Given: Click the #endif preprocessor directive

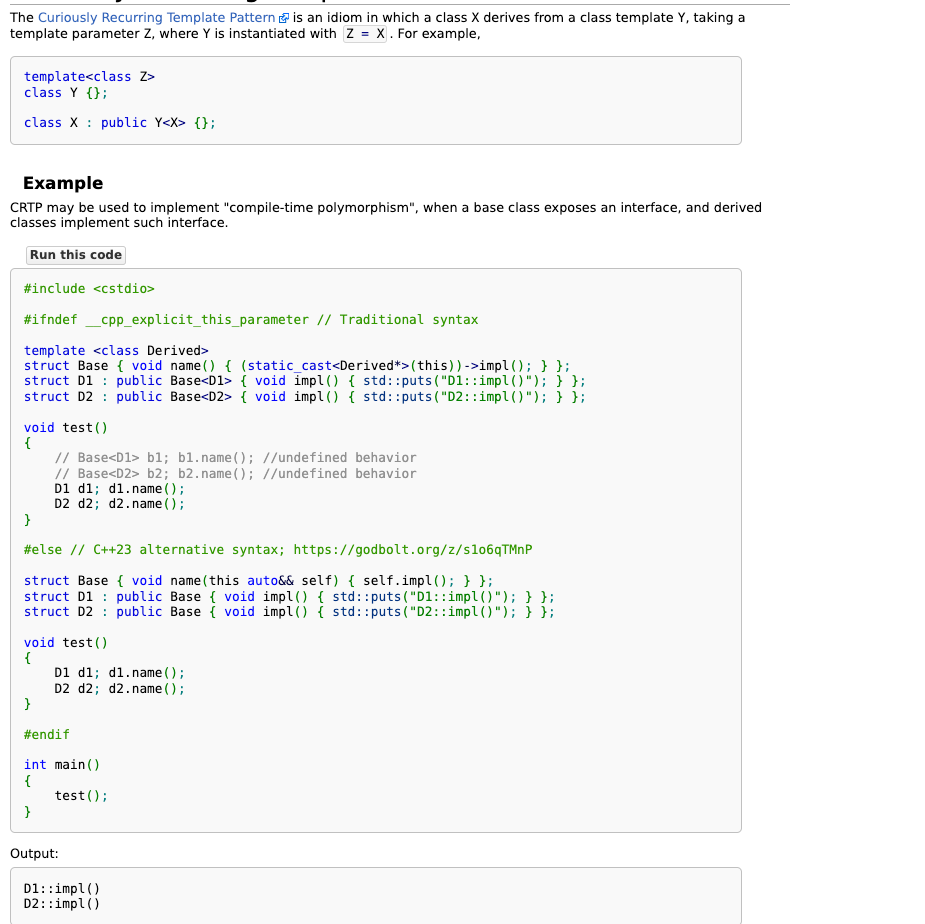Looking at the screenshot, I should coord(46,735).
